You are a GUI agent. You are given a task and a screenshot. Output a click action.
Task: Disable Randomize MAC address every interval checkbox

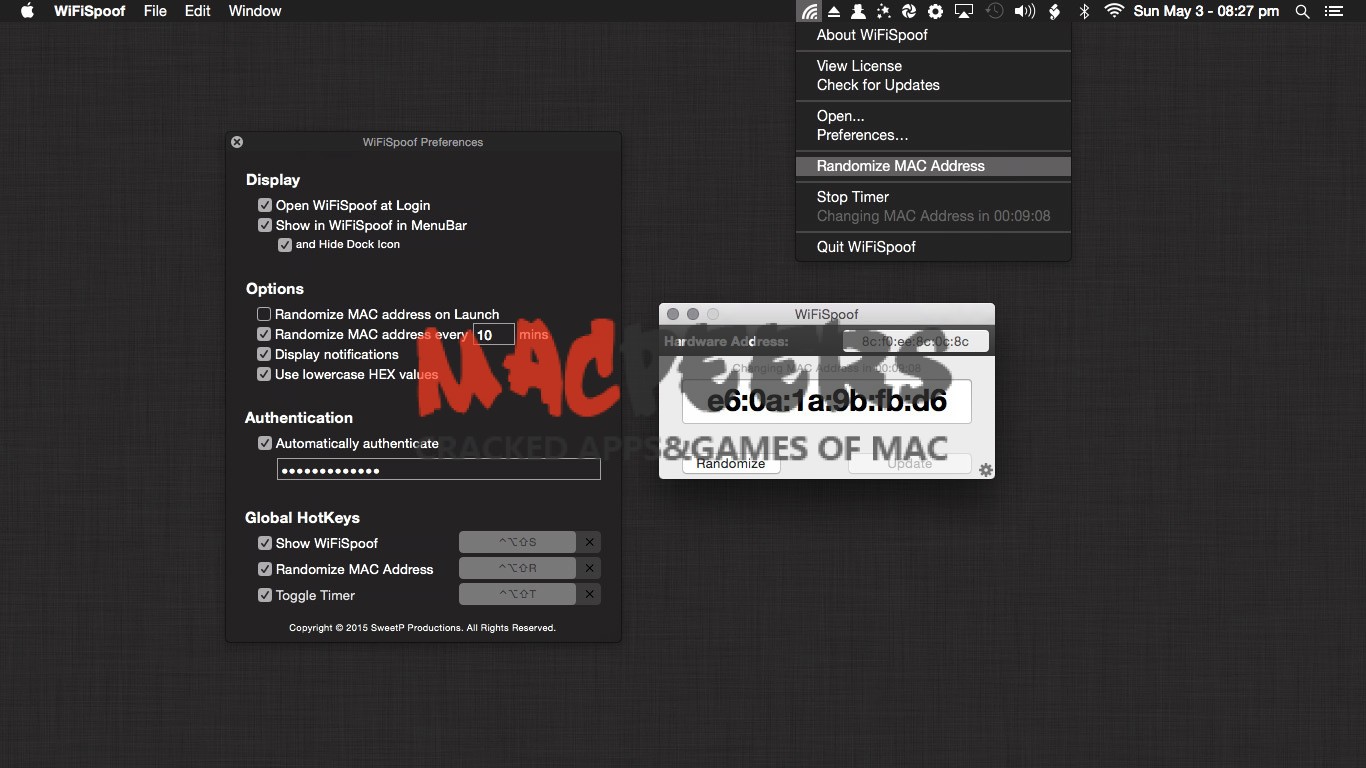point(264,334)
